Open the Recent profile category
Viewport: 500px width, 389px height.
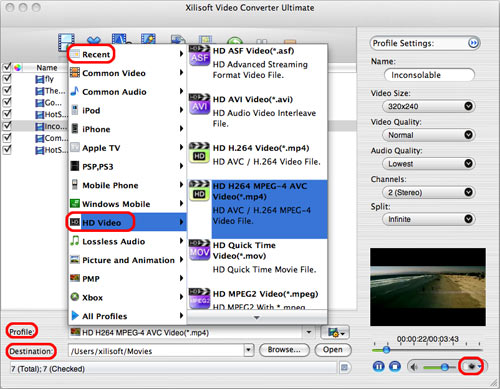[x=127, y=54]
